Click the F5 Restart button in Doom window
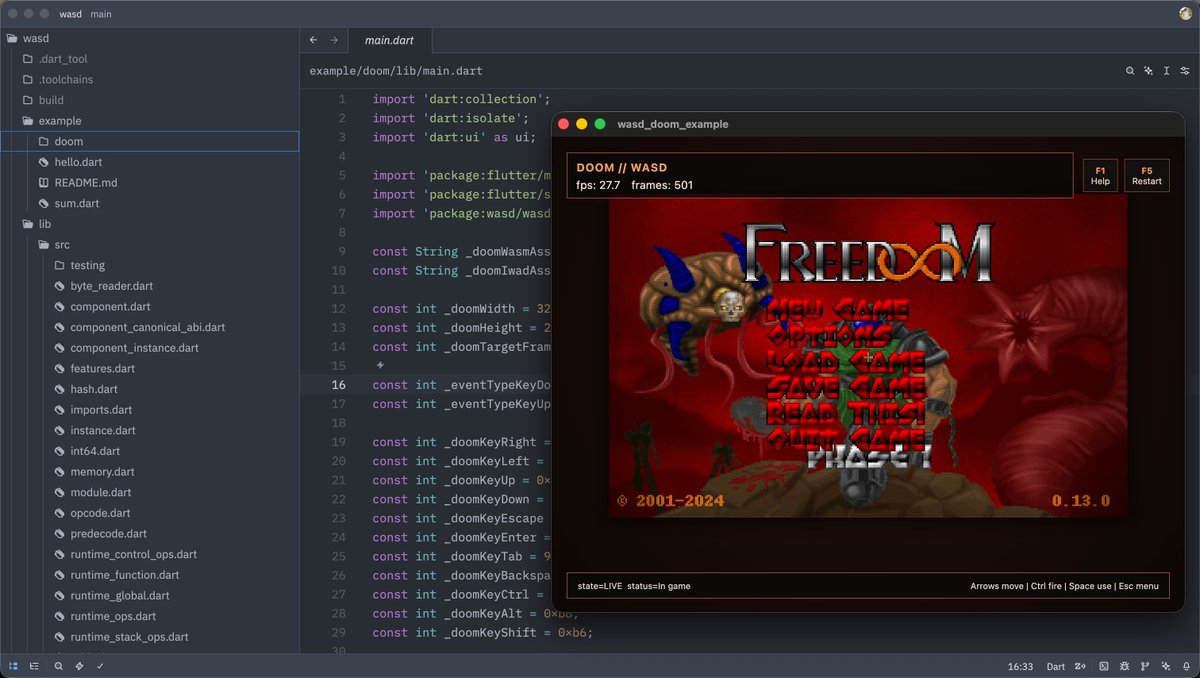Screen dimensions: 1200x678 1147,176
